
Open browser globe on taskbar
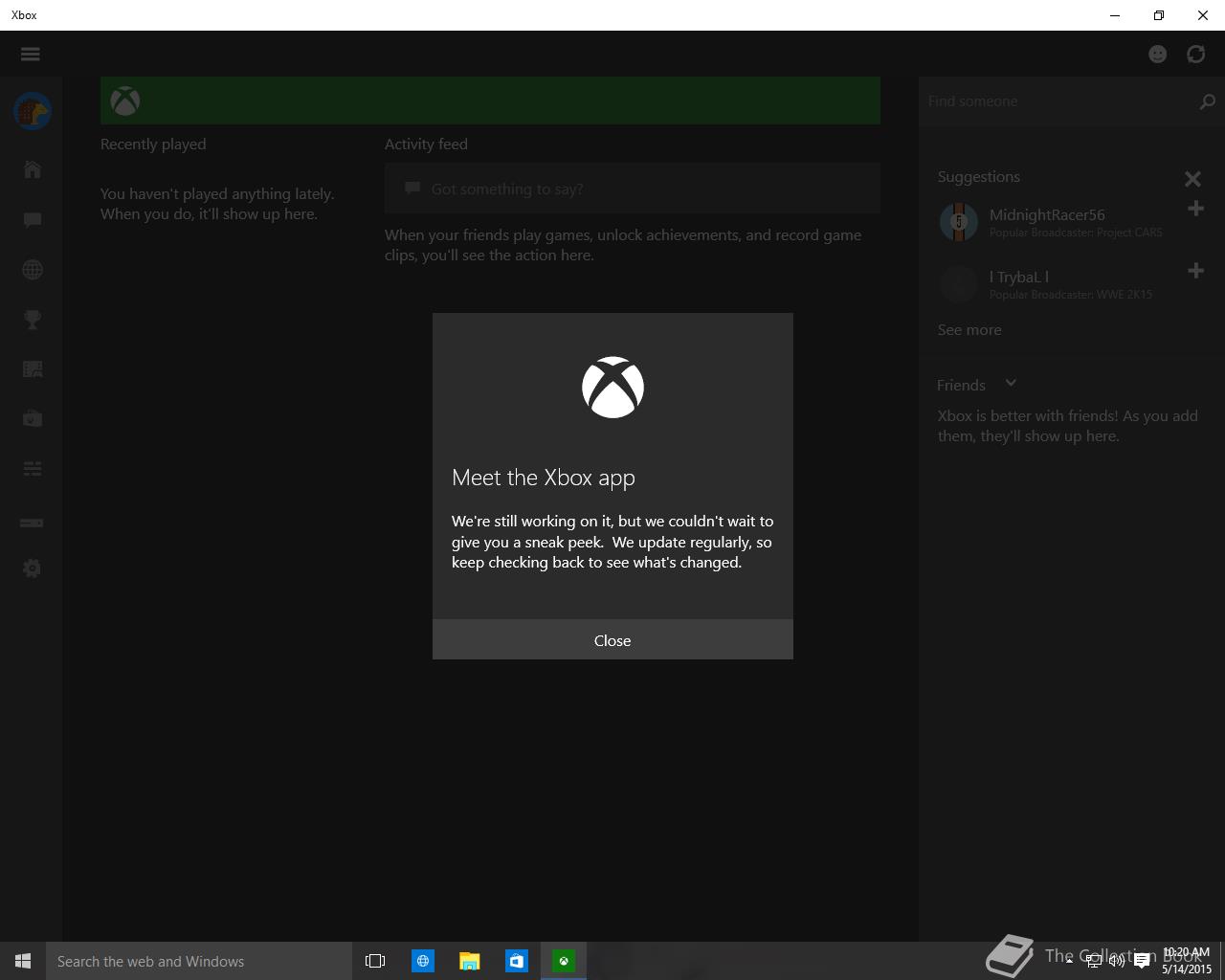[x=422, y=961]
